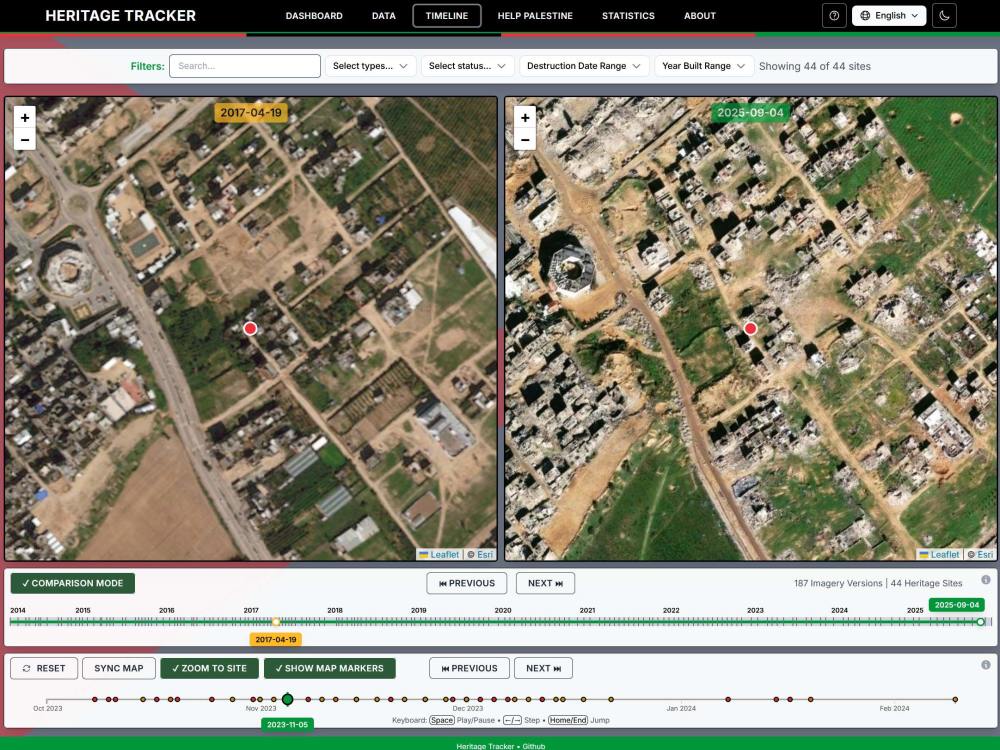This screenshot has height=750, width=1000.
Task: Click '187 Imagery Versions | 44 Heritage Sites' text
Action: point(878,584)
